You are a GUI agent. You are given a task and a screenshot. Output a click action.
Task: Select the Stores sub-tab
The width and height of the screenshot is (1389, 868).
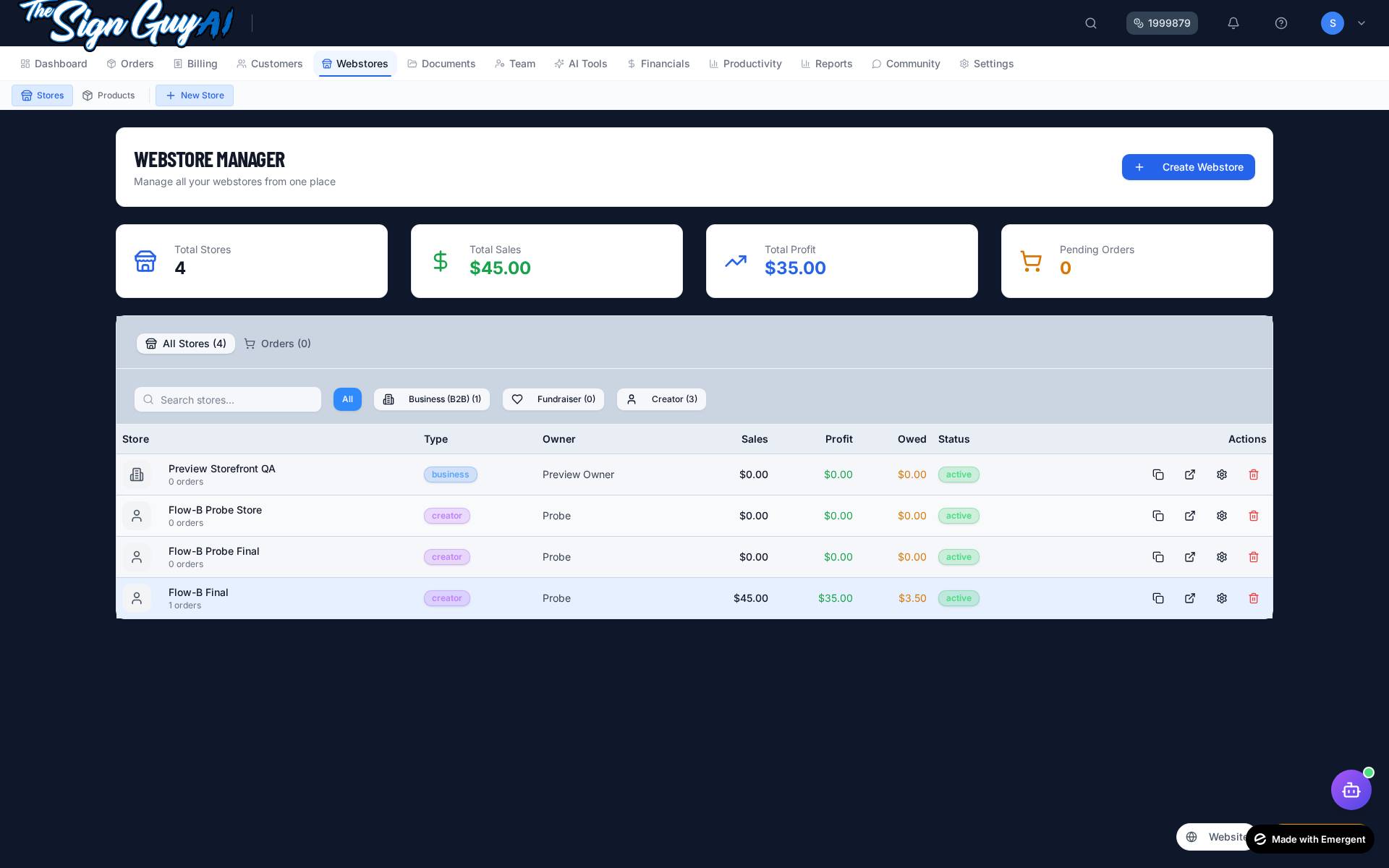point(42,95)
